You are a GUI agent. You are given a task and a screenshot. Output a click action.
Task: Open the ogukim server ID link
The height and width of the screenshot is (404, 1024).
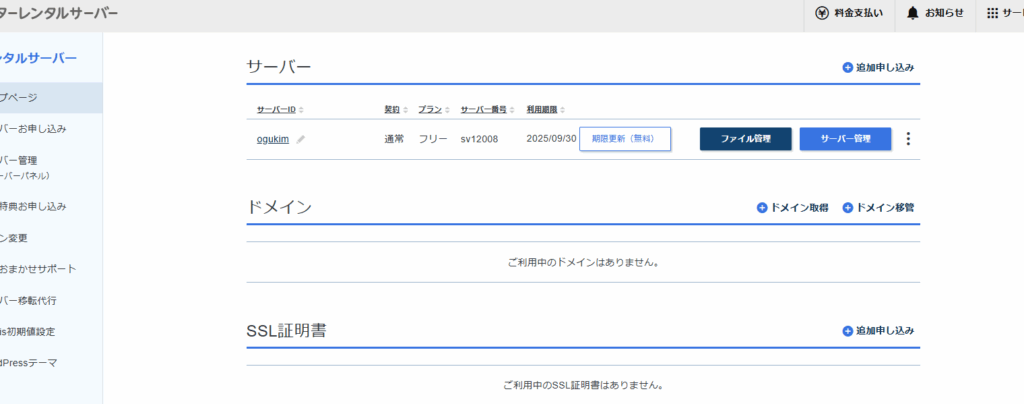click(272, 139)
